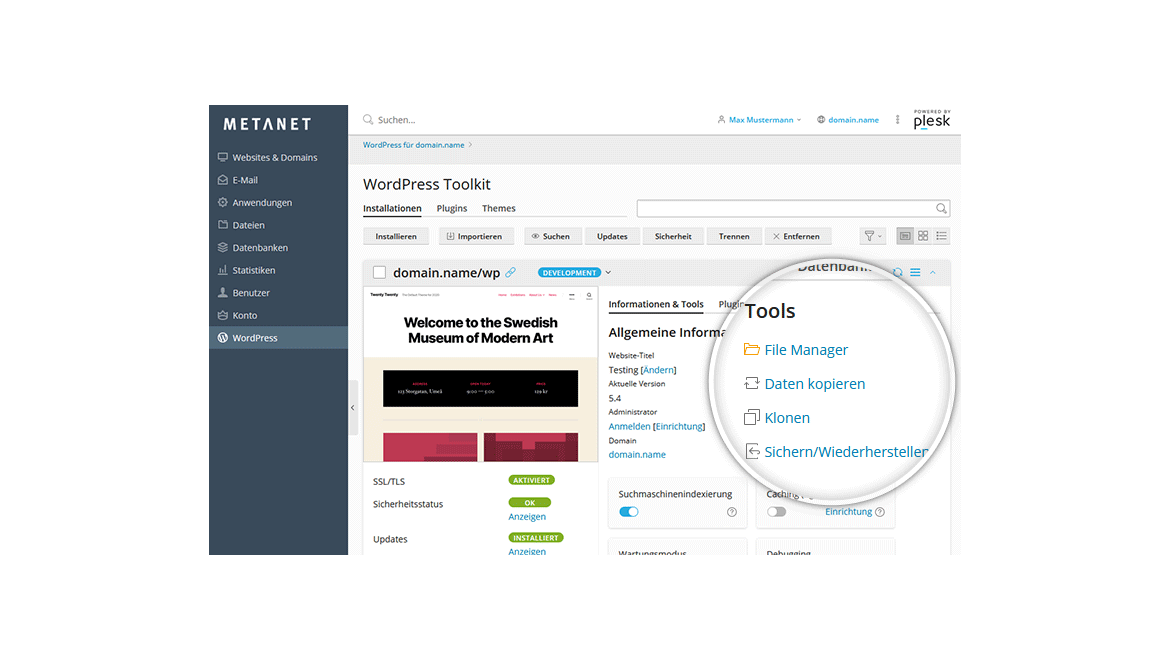Switch to tile grid view layout

[x=923, y=236]
